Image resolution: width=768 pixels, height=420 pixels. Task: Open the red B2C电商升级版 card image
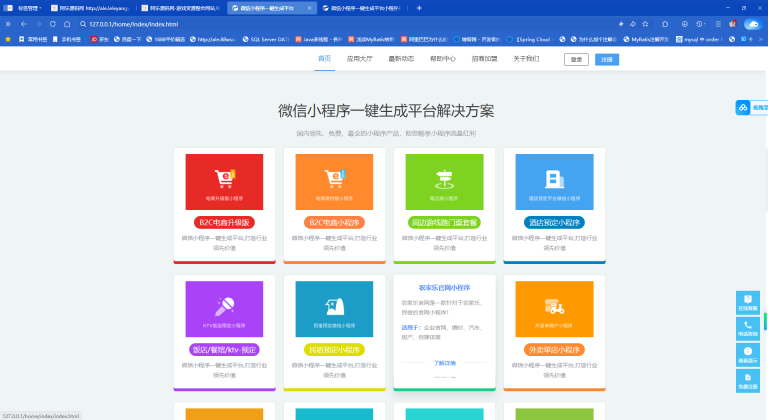(x=224, y=182)
